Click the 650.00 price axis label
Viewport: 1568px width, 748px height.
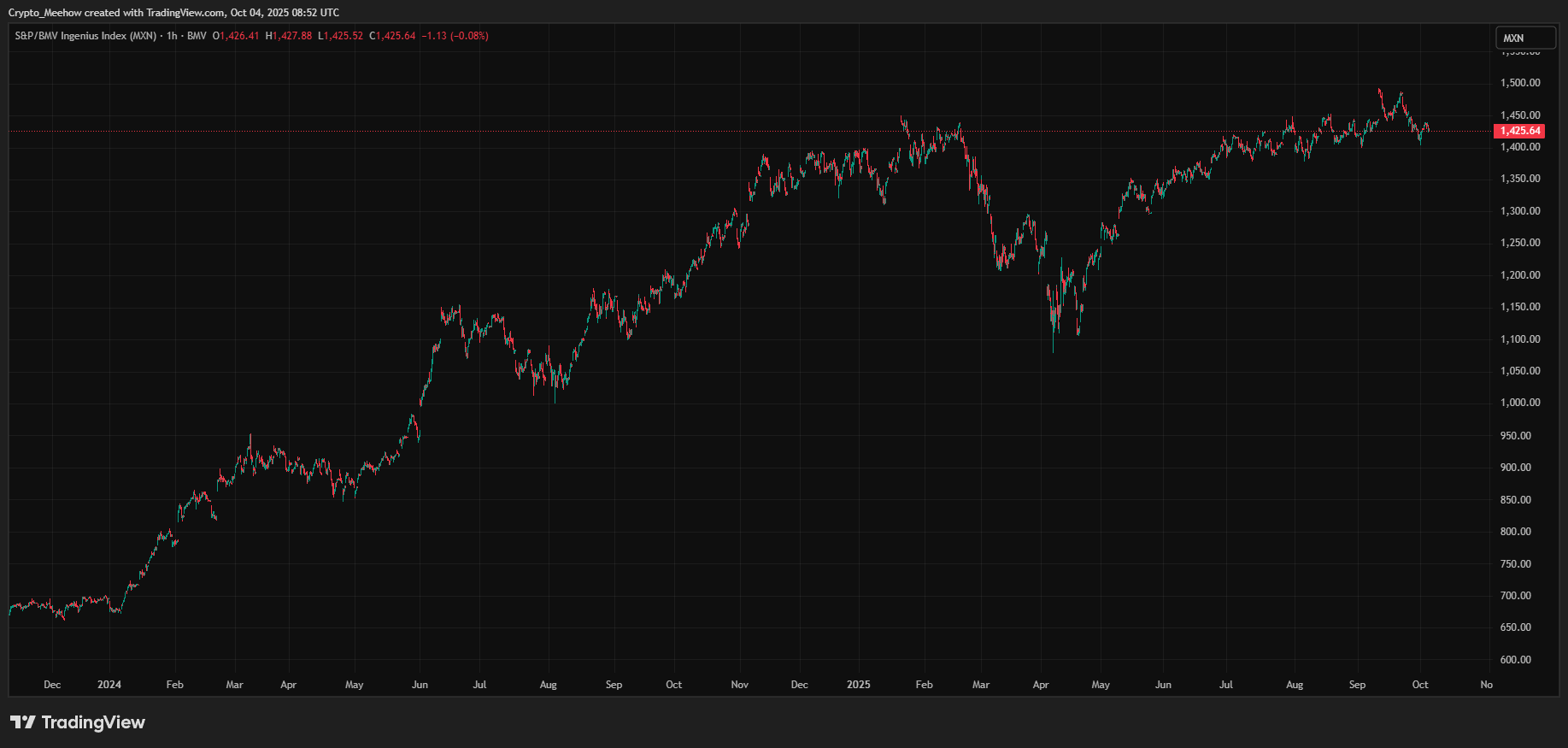[1516, 627]
